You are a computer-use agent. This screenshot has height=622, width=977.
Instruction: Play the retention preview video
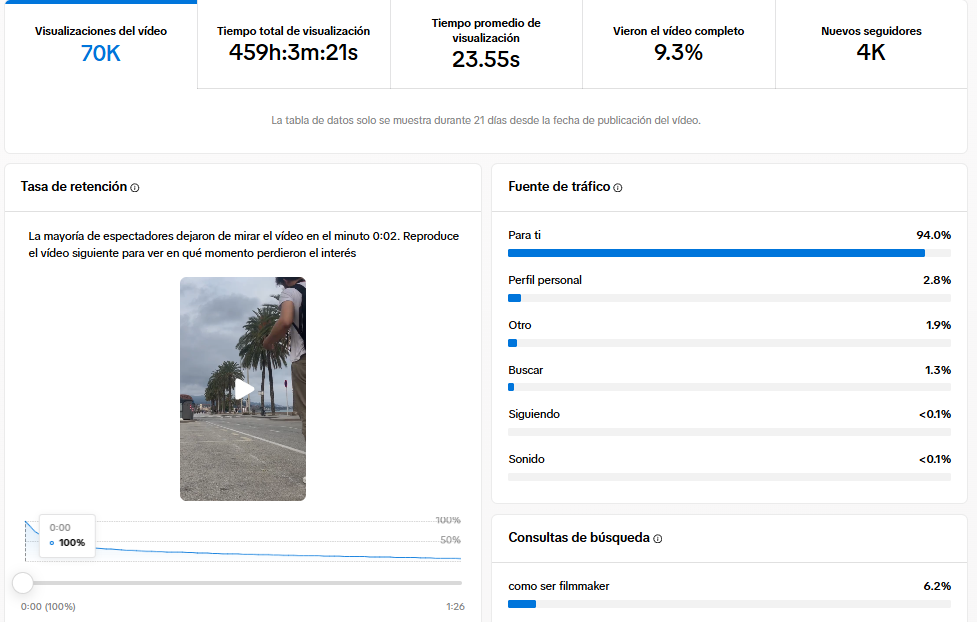243,388
